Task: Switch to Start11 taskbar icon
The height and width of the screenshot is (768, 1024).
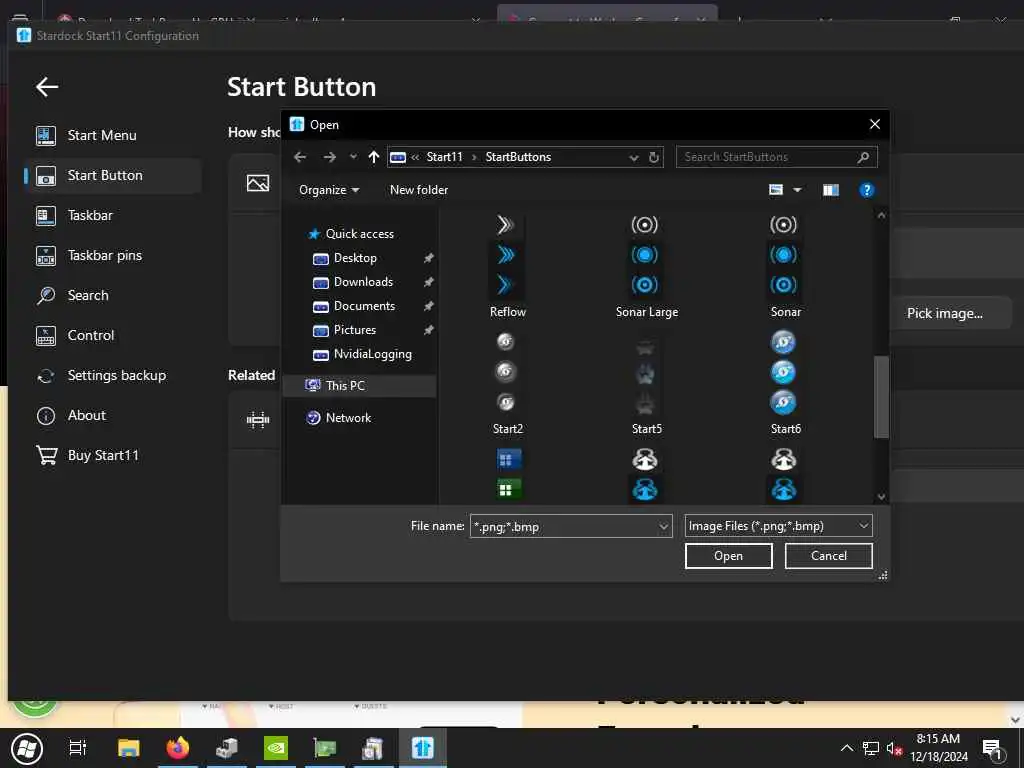Action: pos(423,748)
